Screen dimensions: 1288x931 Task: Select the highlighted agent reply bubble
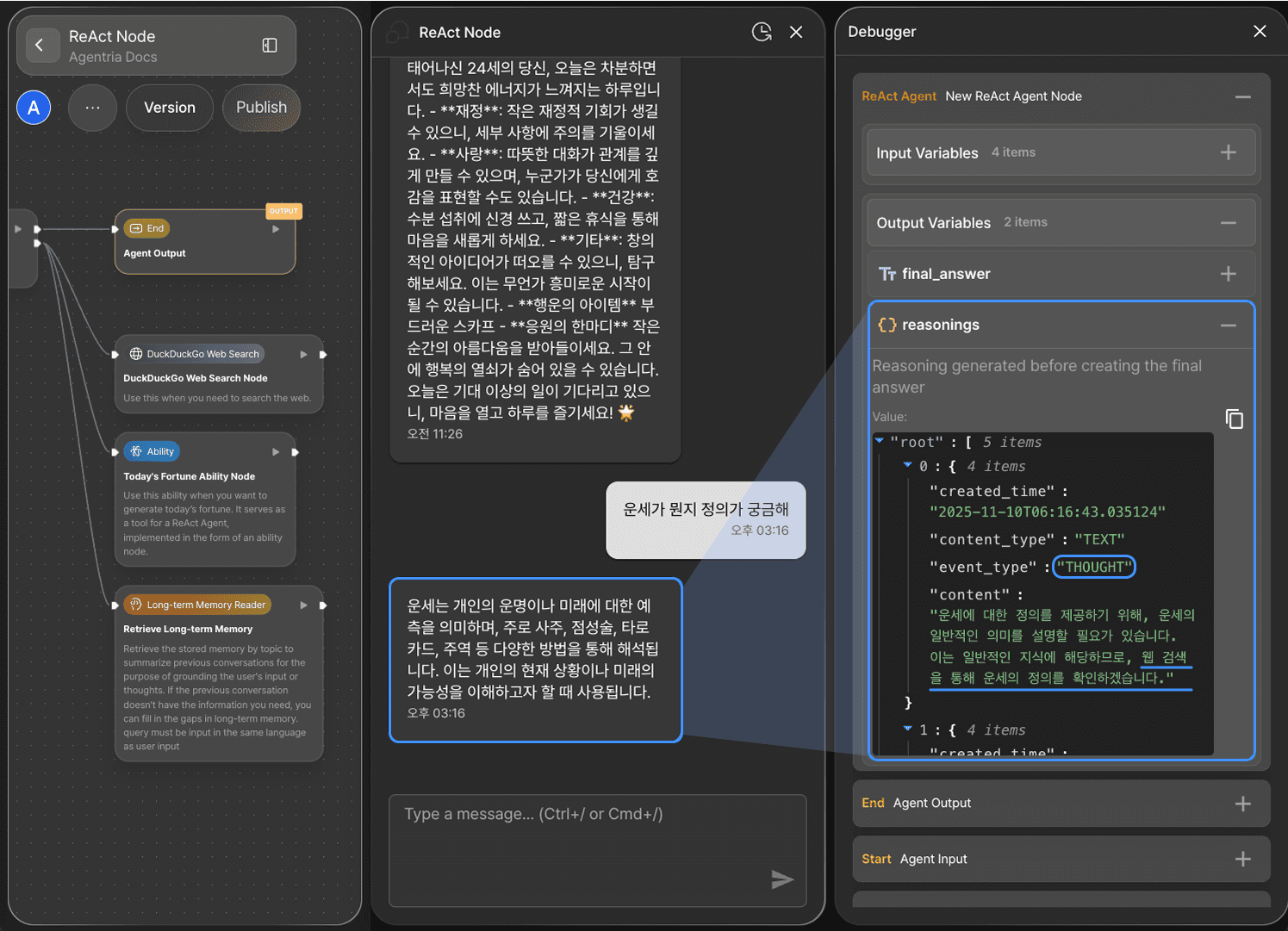click(536, 660)
